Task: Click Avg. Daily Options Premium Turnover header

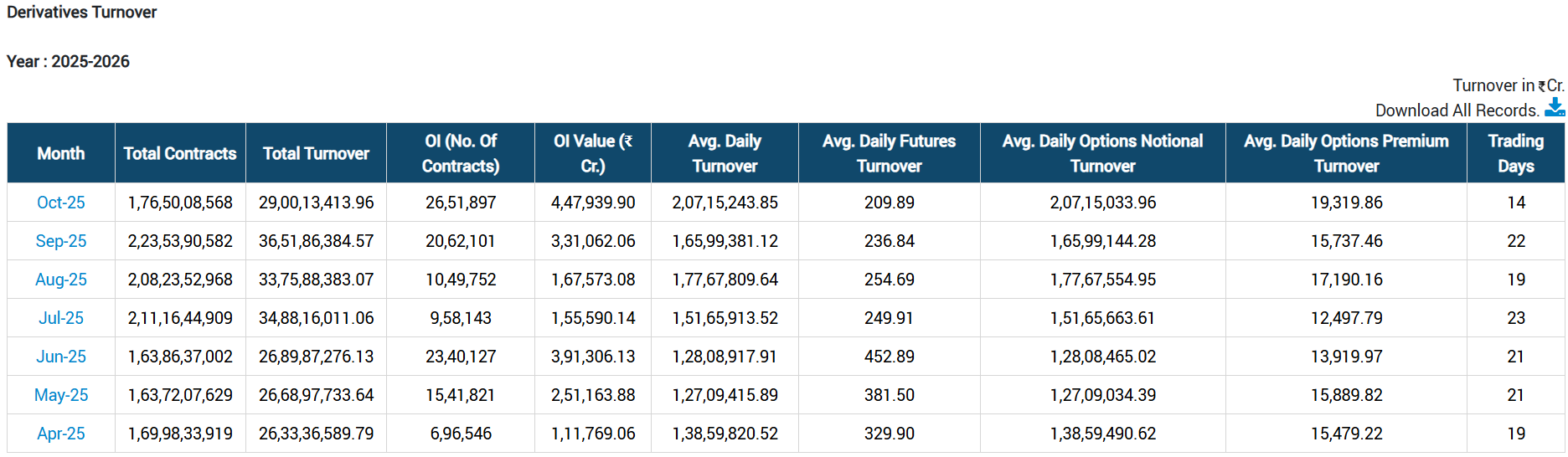Action: 1346,153
